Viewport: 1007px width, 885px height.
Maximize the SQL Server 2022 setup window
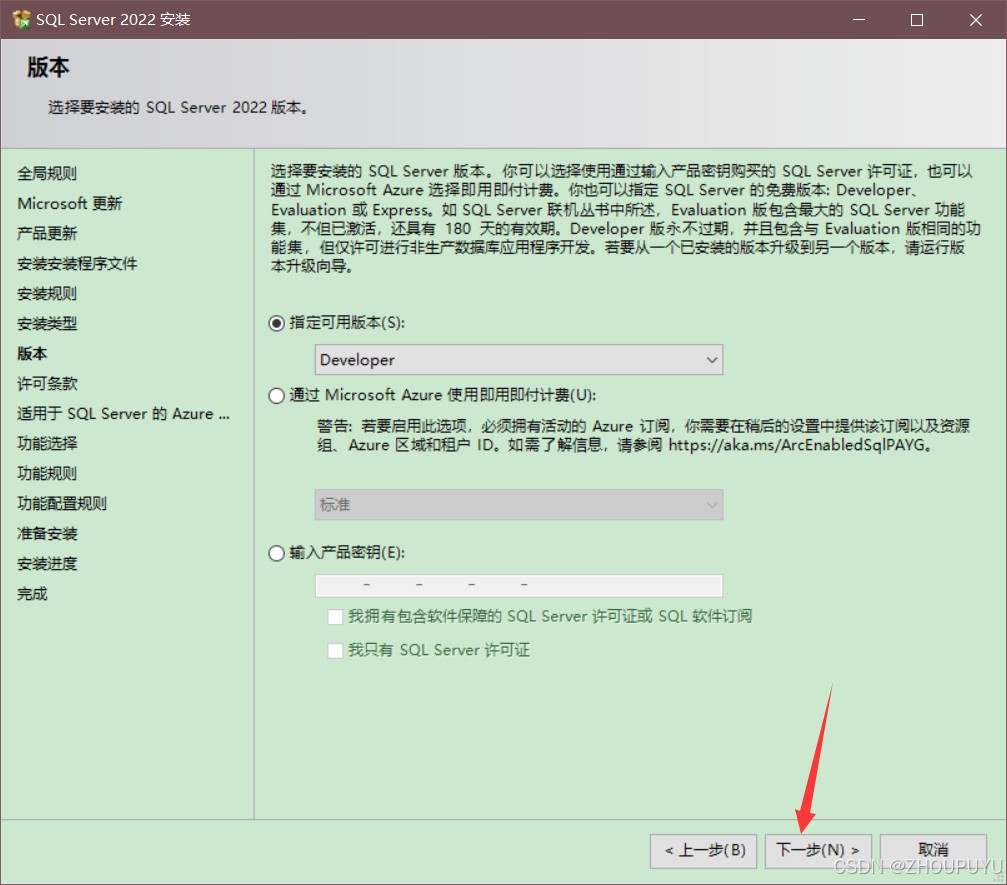click(x=917, y=19)
